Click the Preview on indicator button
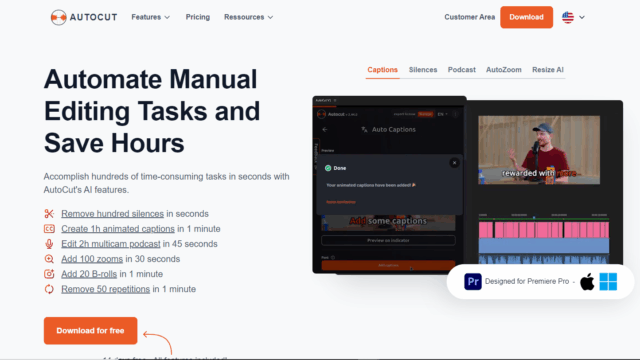 (x=388, y=240)
